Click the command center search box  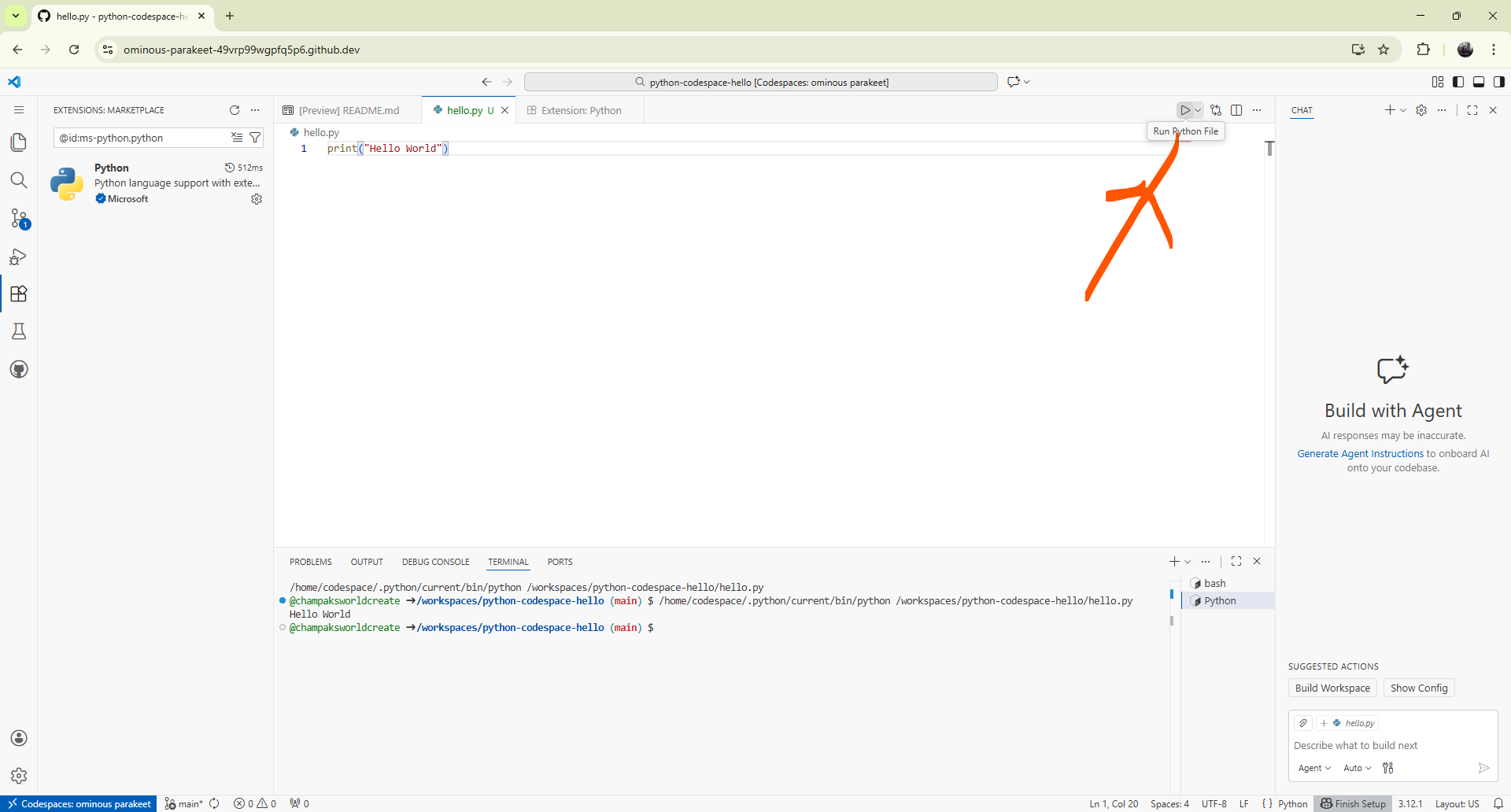(760, 82)
